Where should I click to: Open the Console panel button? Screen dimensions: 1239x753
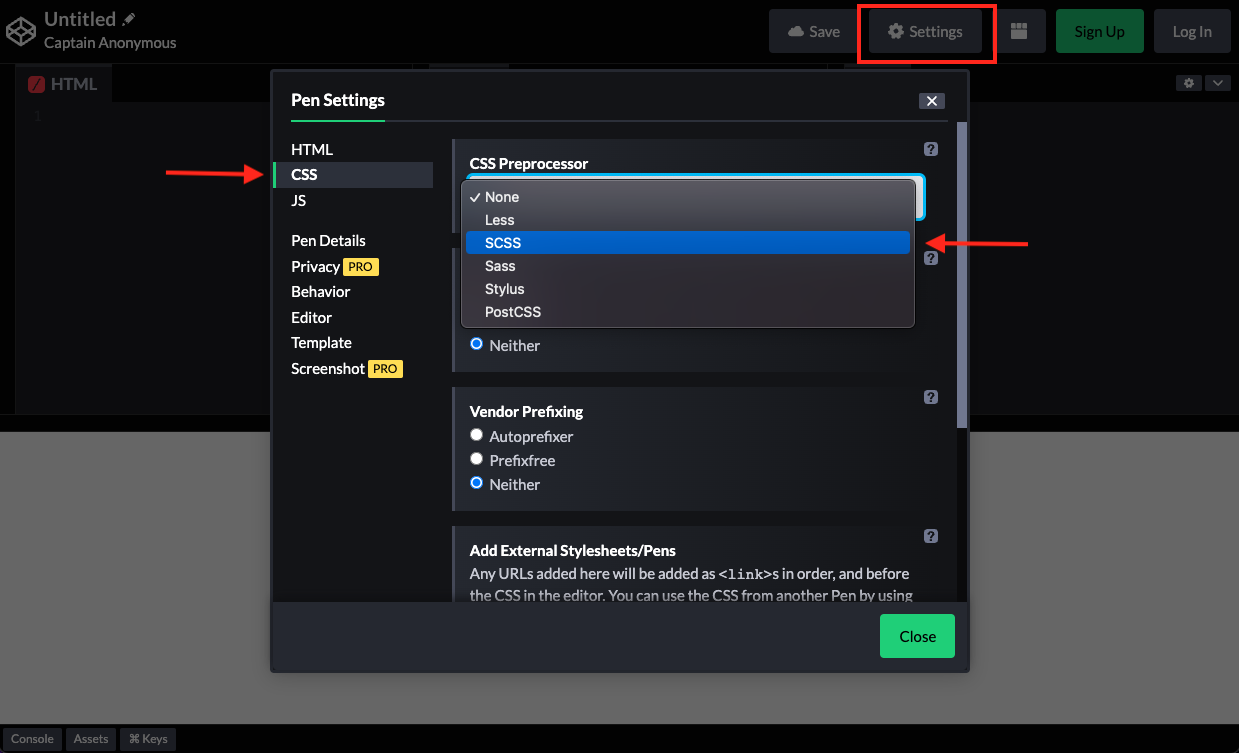coord(32,739)
